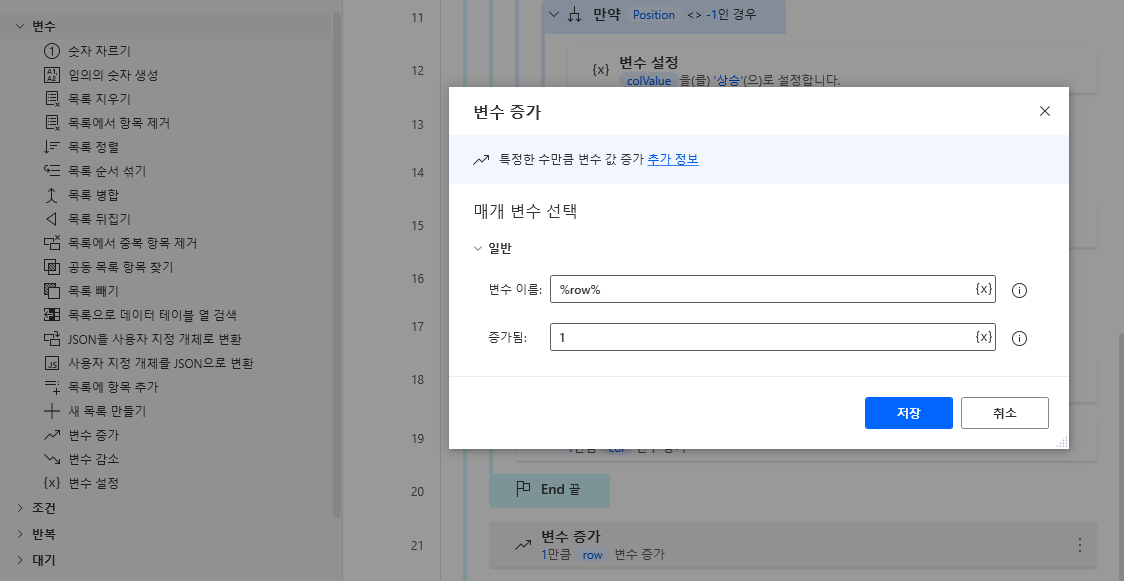
Task: Select 목록 병합 action text
Action: tap(93, 195)
